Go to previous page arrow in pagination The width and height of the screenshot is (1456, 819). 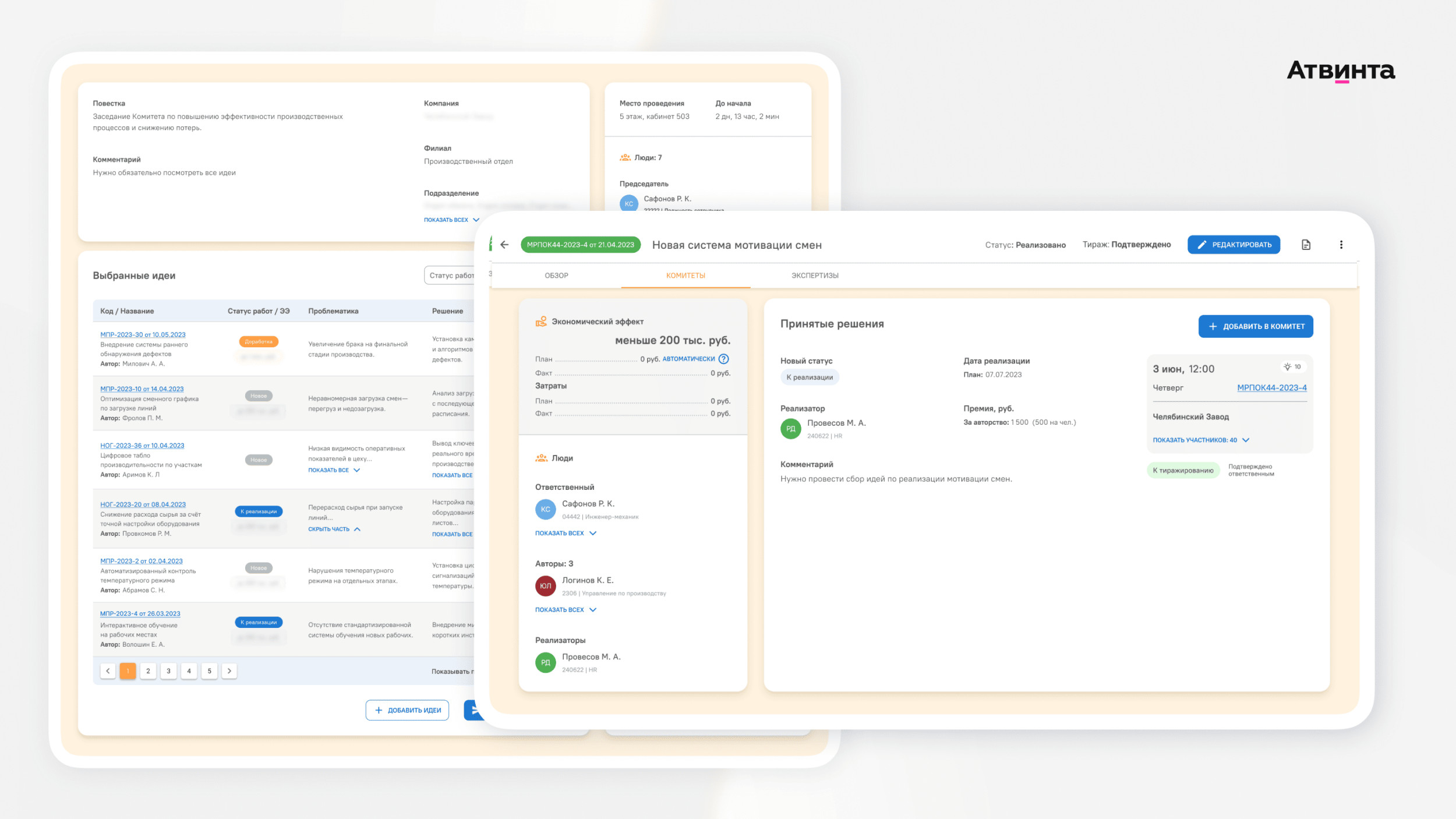click(x=108, y=671)
